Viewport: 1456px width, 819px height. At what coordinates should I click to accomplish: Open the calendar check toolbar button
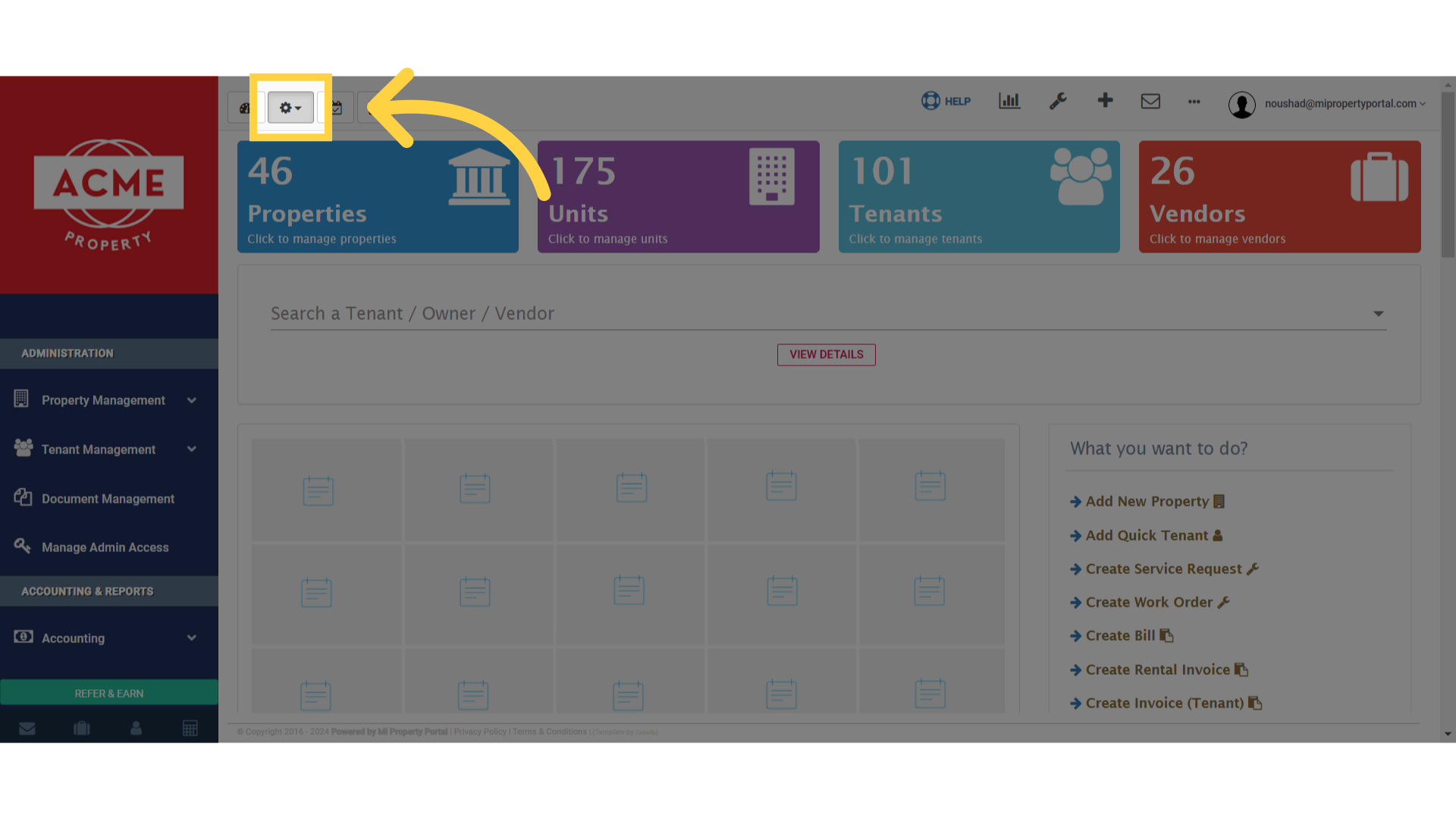point(337,108)
